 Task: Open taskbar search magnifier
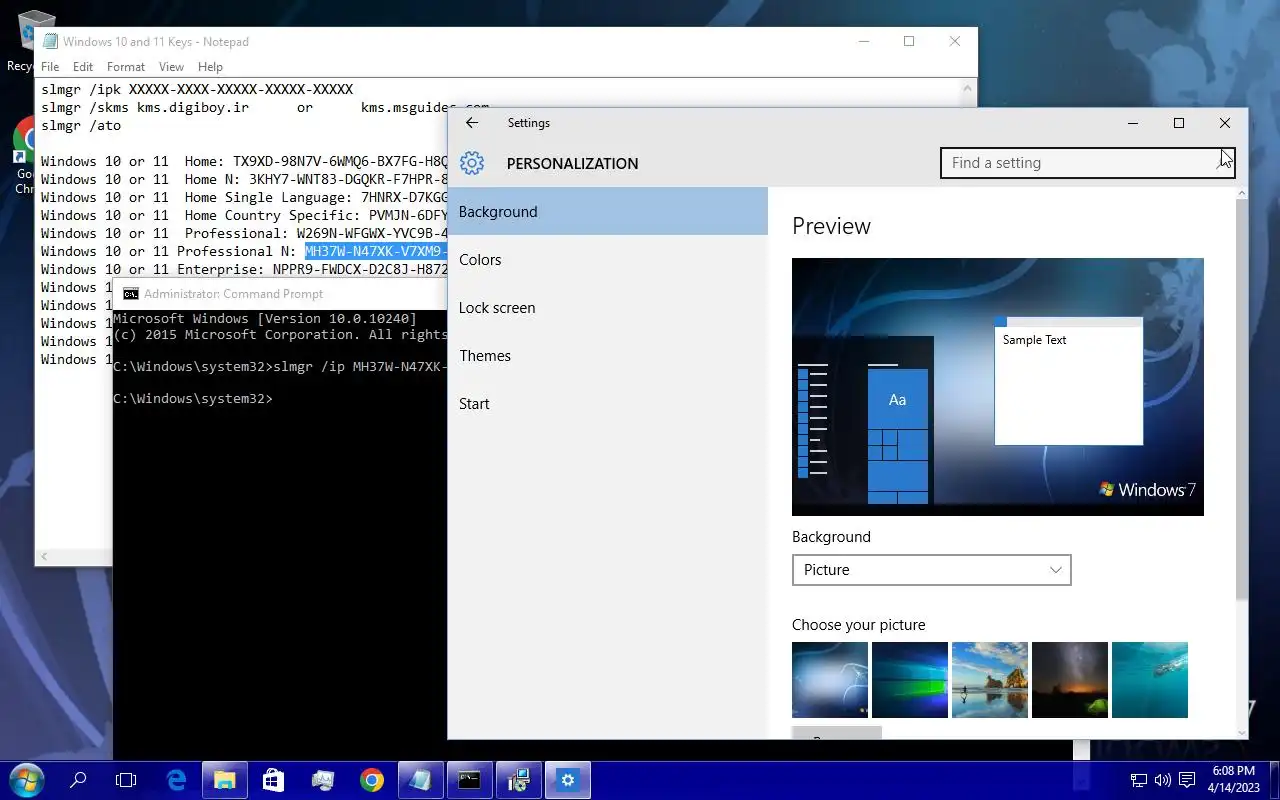tap(78, 780)
